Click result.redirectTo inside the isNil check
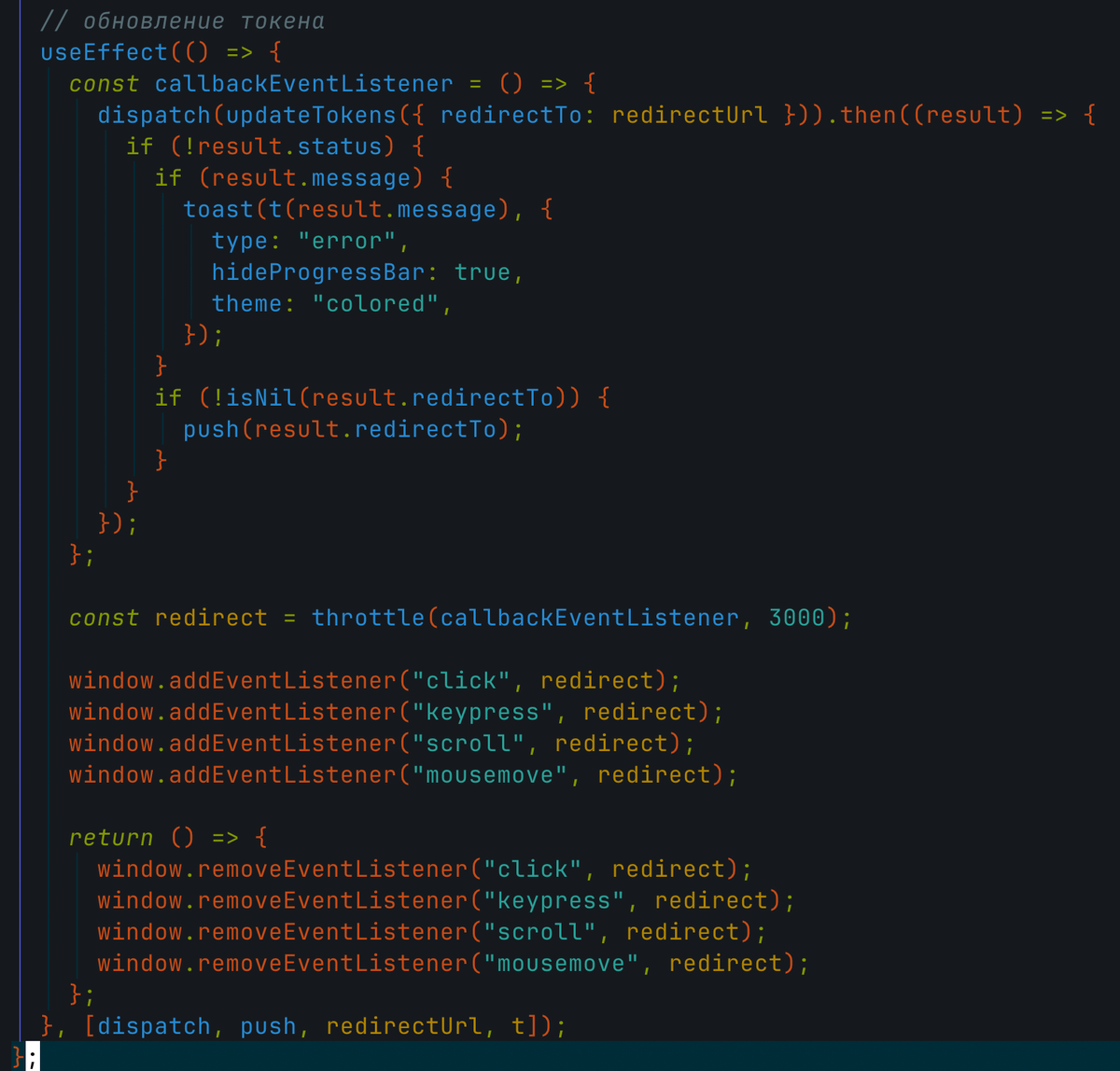Screen dimensions: 1120x1071 [x=433, y=397]
